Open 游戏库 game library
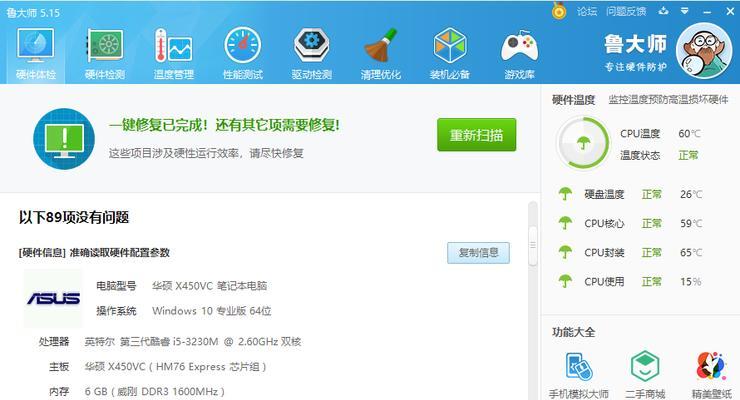This screenshot has width=740, height=400. tap(519, 53)
